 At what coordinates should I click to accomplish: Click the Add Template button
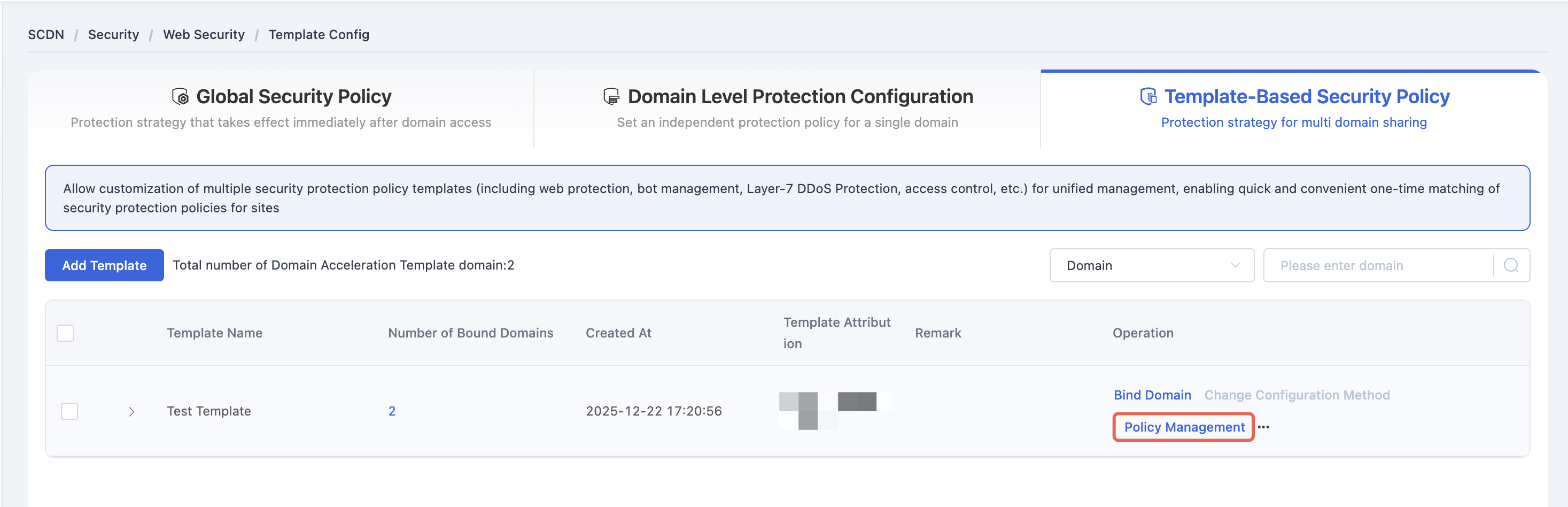(x=104, y=265)
